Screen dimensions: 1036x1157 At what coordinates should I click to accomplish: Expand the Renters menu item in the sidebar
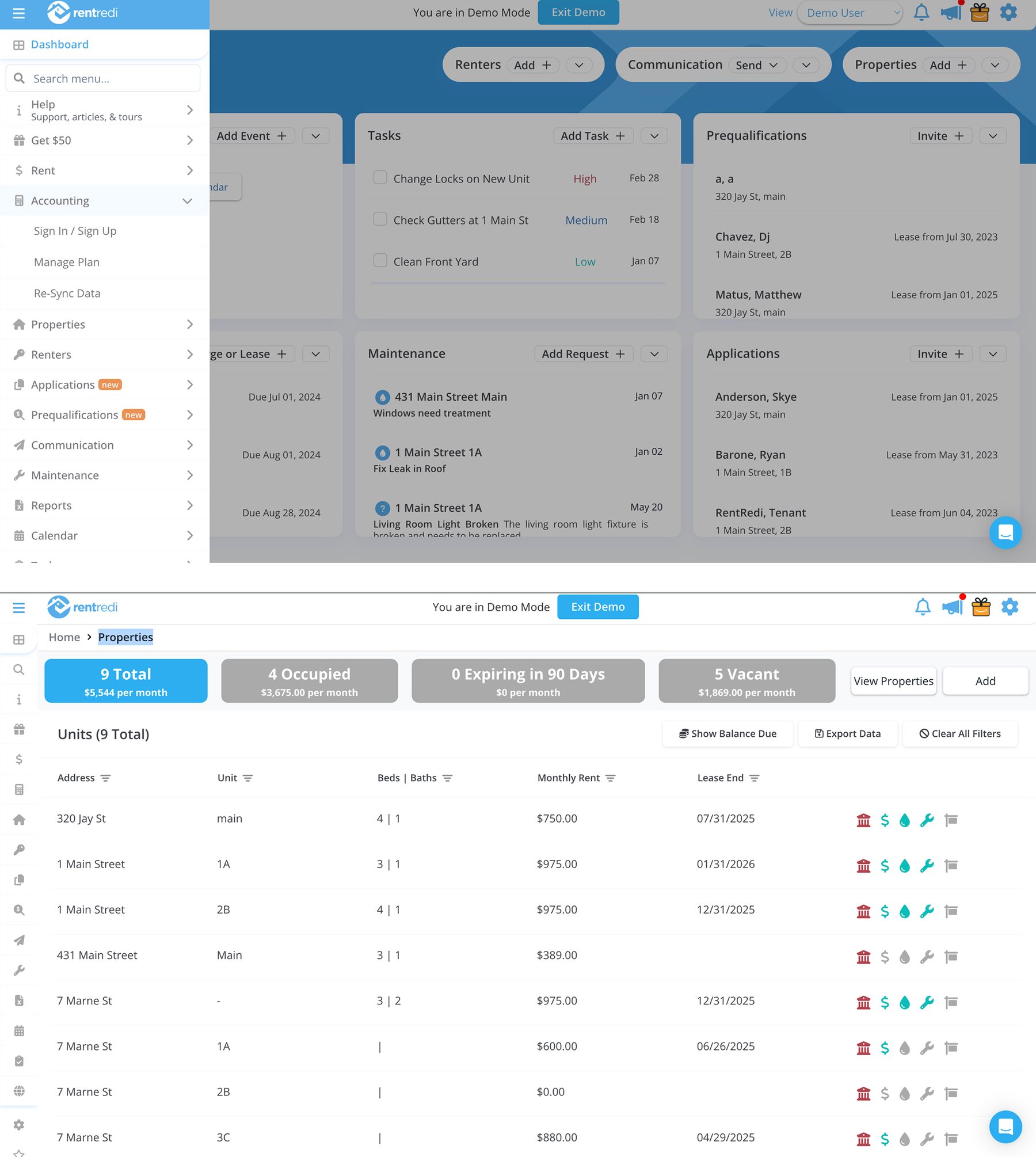click(104, 355)
